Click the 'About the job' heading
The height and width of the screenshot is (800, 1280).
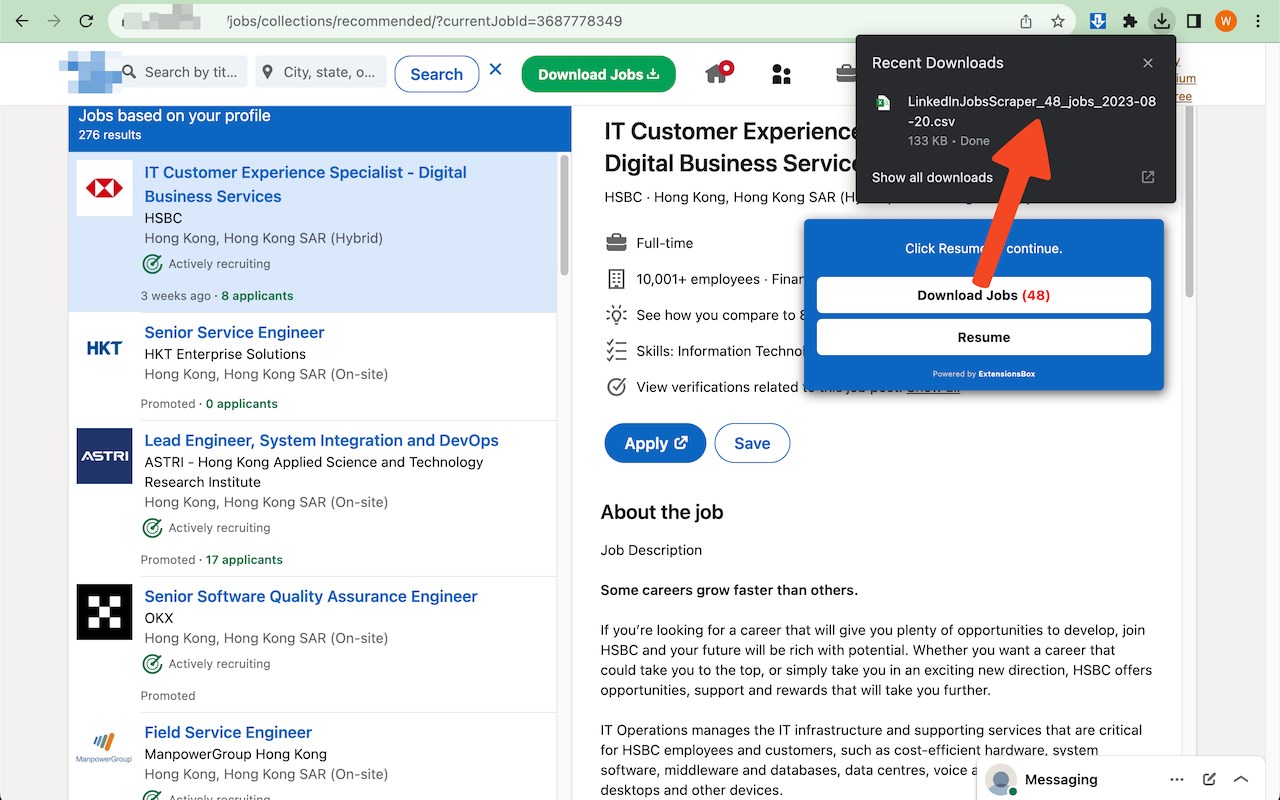(662, 512)
